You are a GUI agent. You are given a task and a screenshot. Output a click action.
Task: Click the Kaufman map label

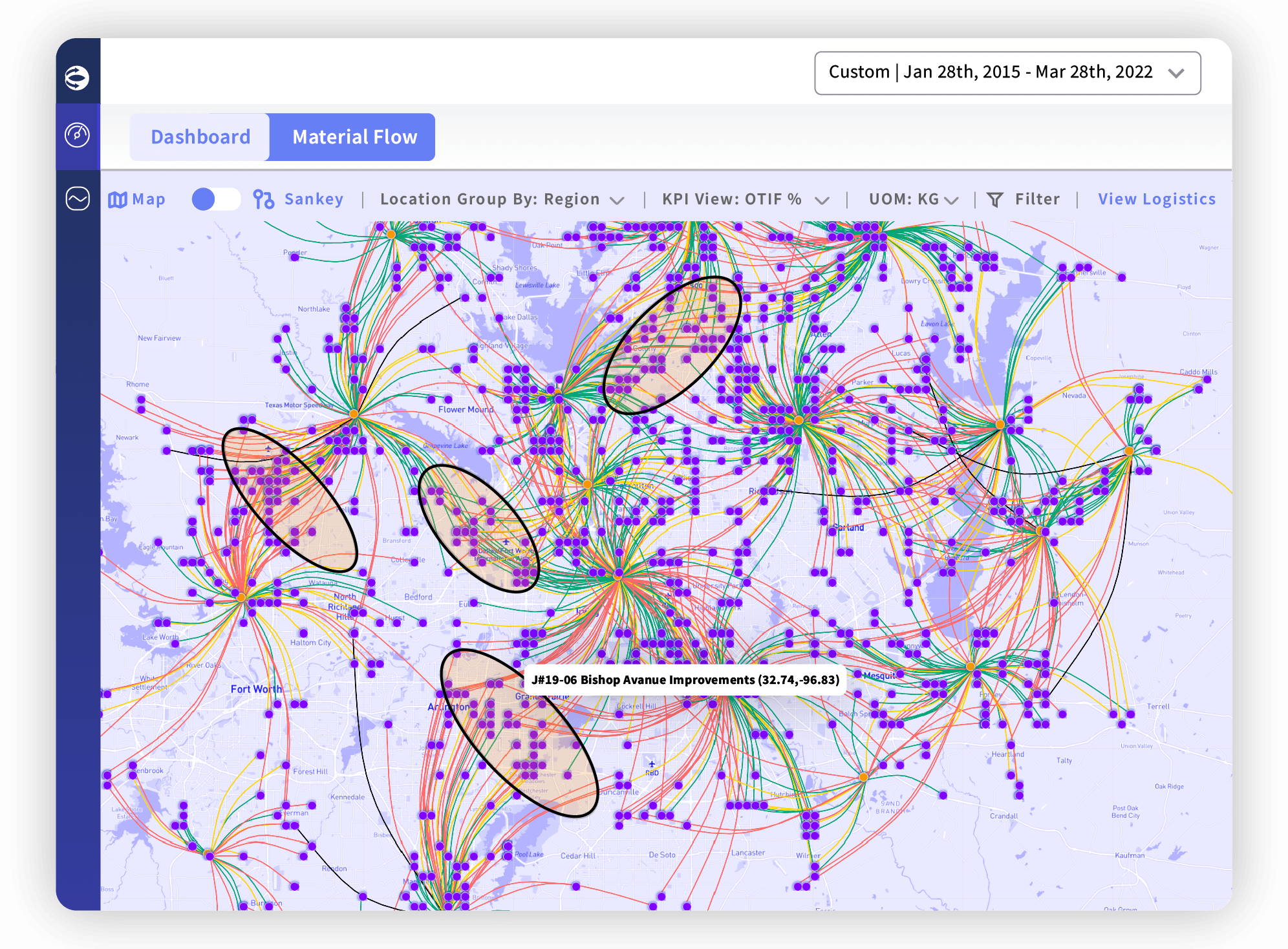(x=1130, y=855)
